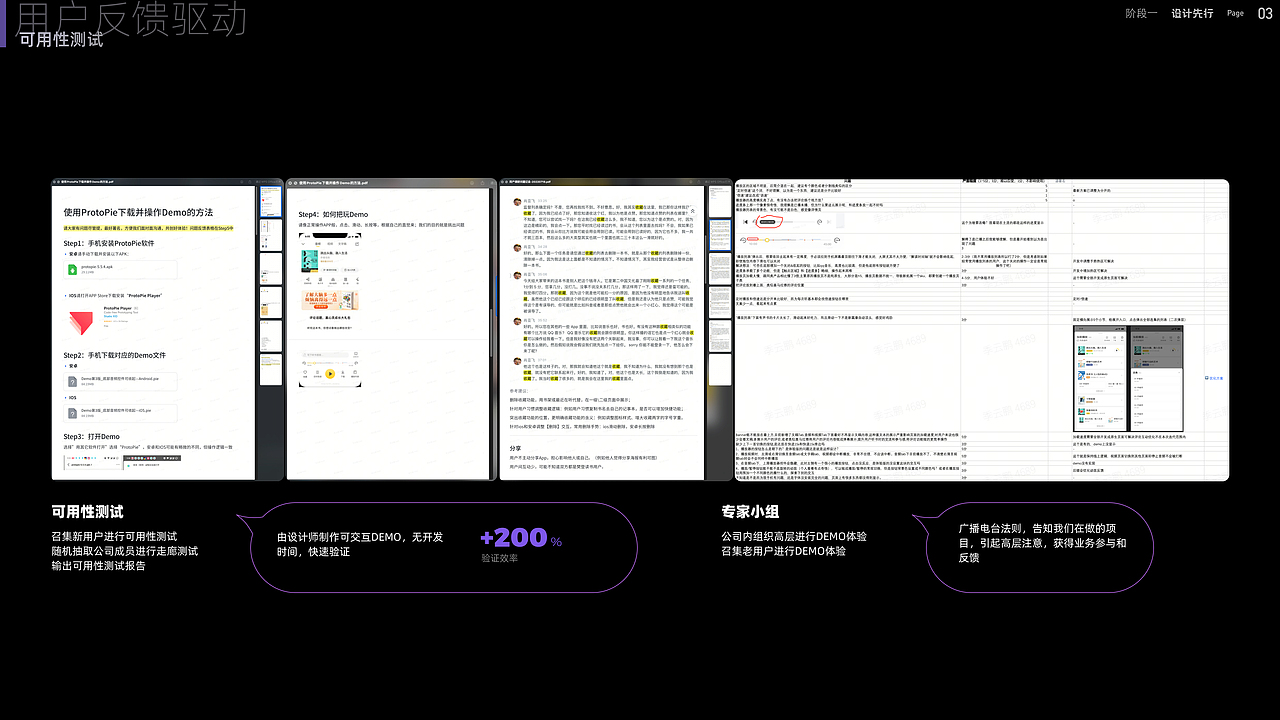
Task: Select third page thumbnail in ProtoPie PDF sidebar
Action: pos(271,269)
